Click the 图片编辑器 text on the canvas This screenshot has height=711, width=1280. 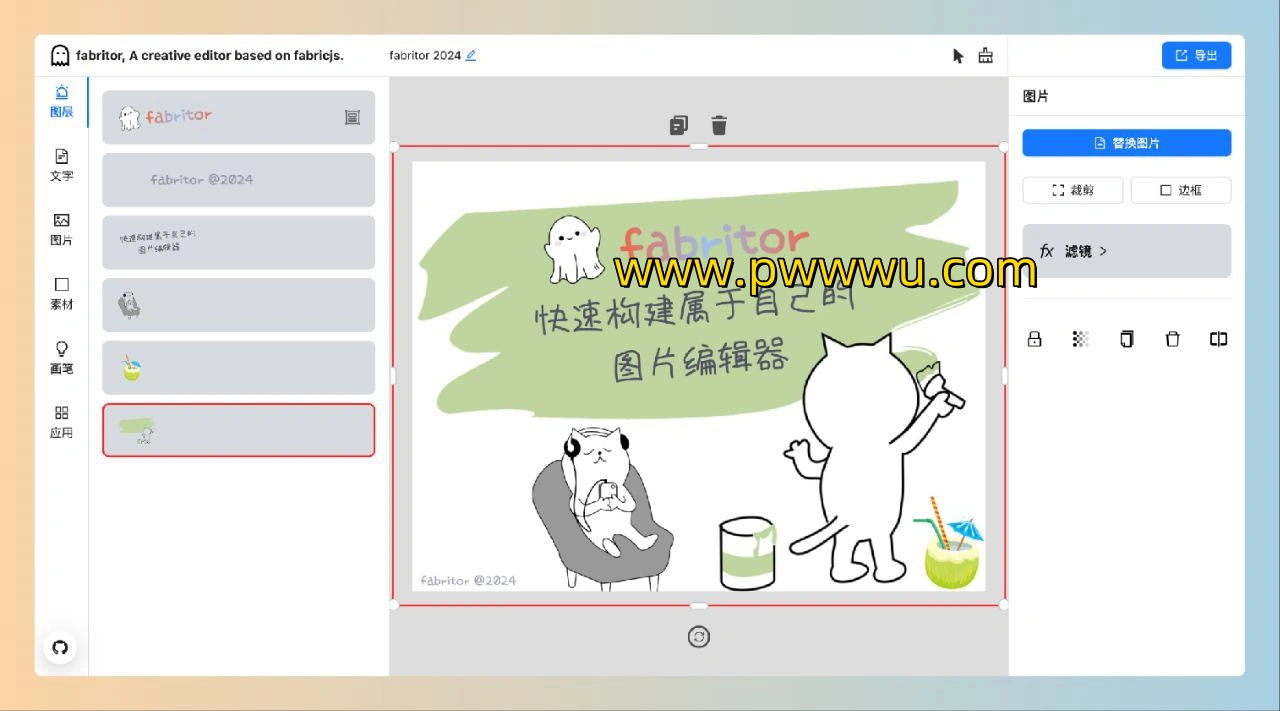[x=701, y=359]
